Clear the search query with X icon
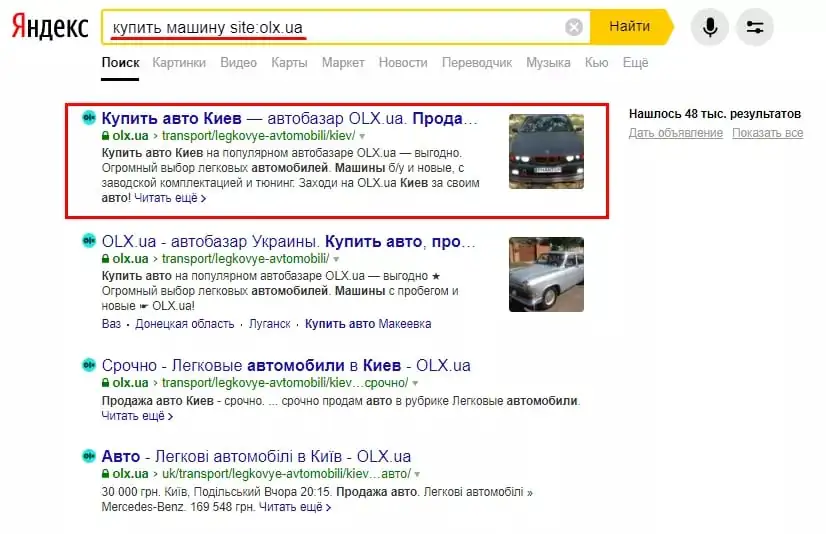Image resolution: width=826 pixels, height=534 pixels. point(574,27)
